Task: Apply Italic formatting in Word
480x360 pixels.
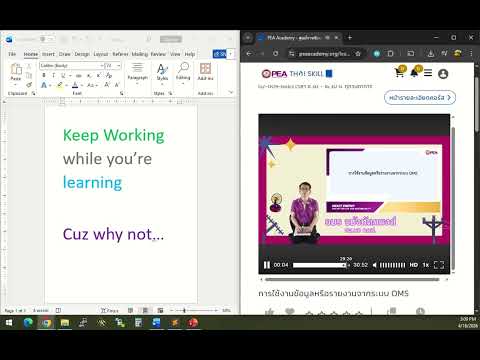Action: point(53,76)
